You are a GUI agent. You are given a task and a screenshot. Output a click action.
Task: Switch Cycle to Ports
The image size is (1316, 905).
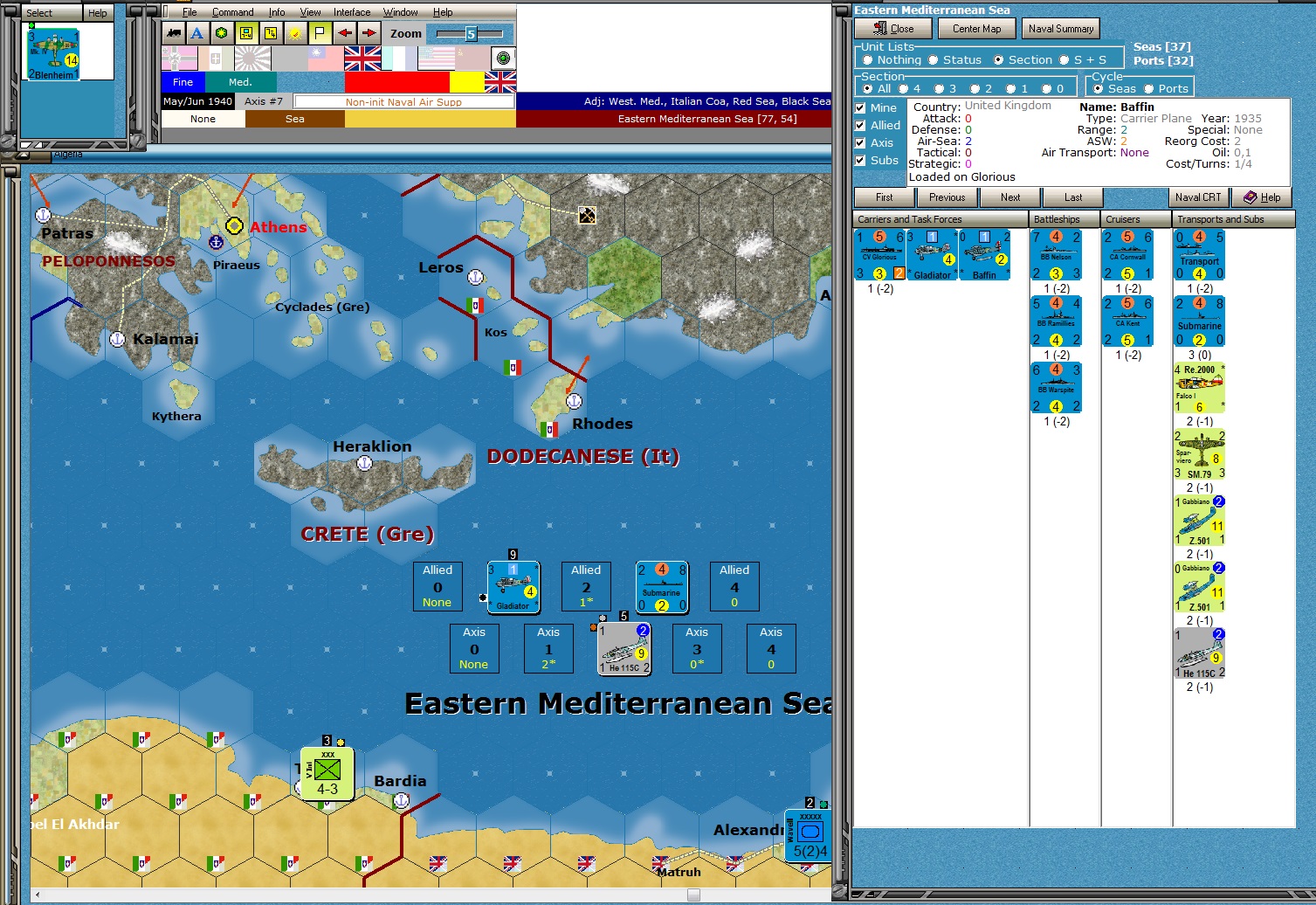point(1165,88)
